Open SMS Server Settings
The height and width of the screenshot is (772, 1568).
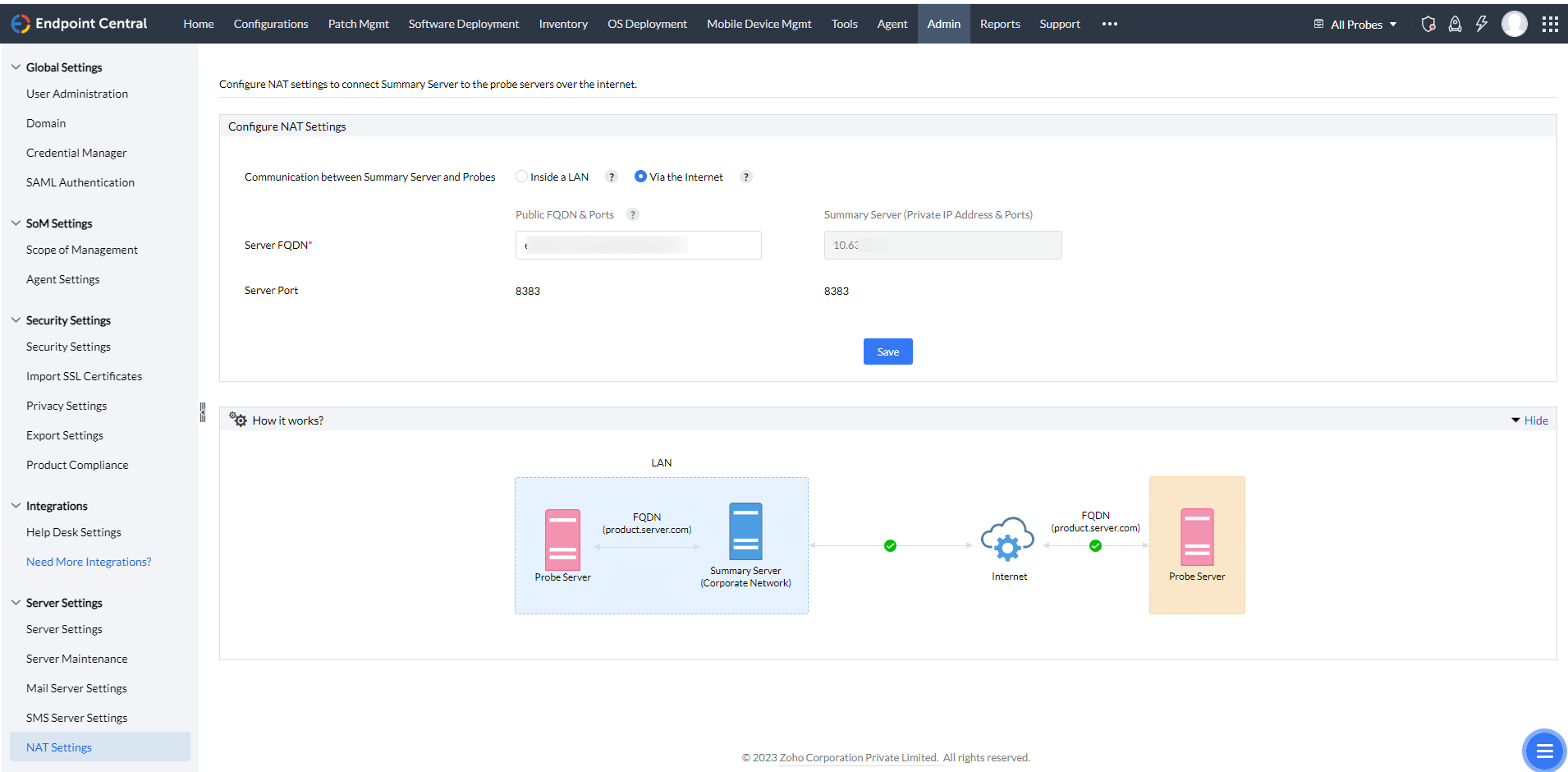click(77, 718)
